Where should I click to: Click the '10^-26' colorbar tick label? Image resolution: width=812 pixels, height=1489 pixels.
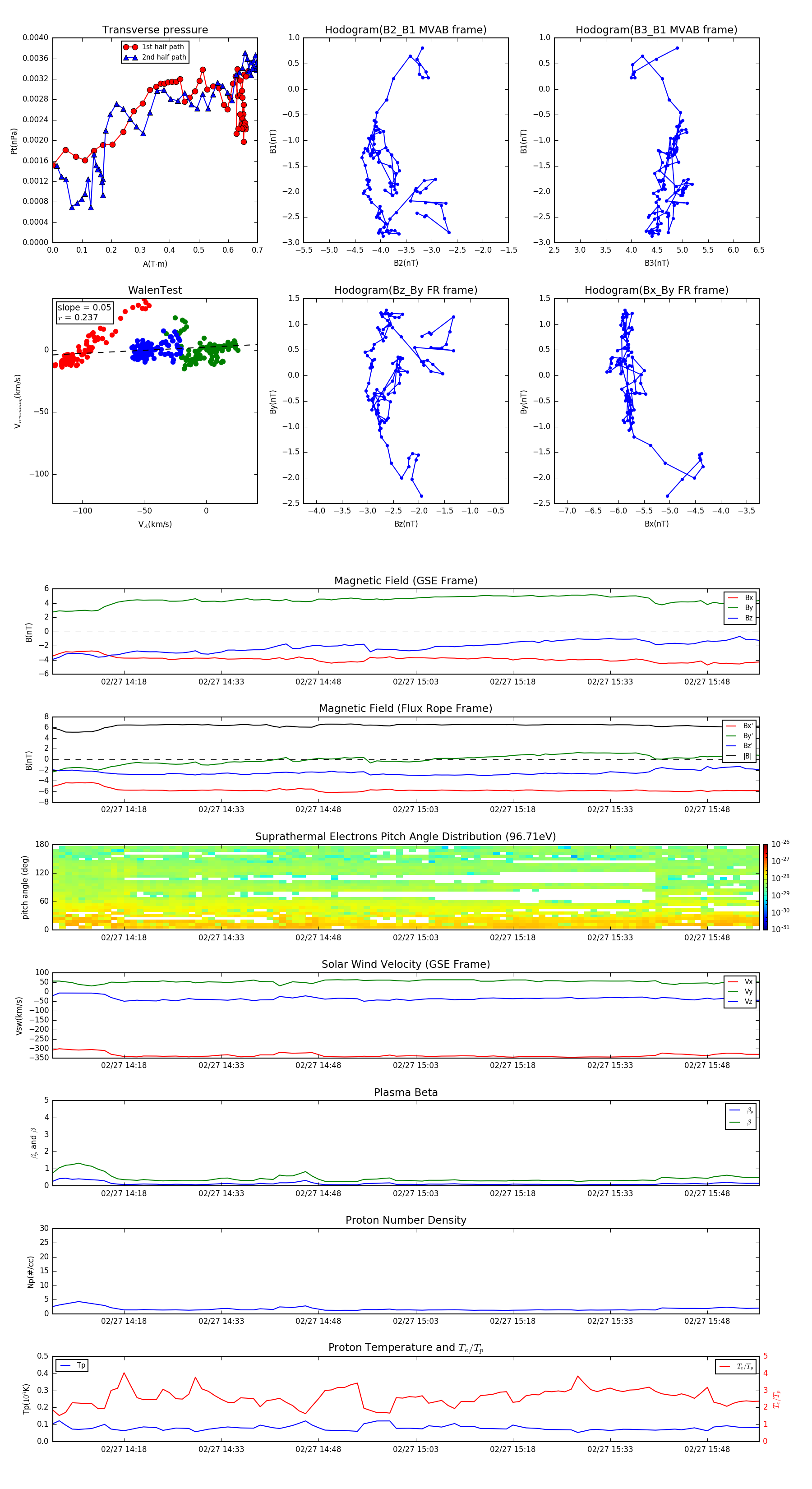(780, 844)
